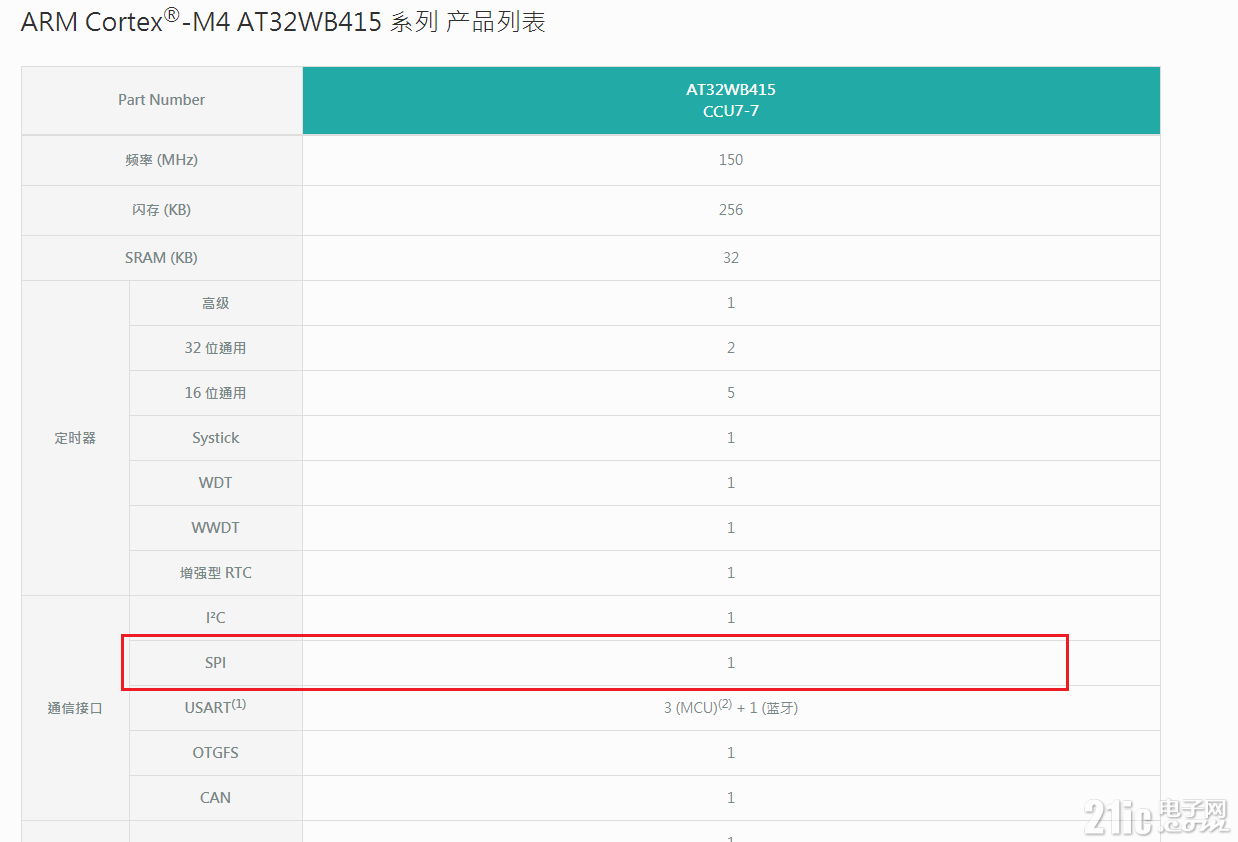
Task: Click the SRAM value "32"
Action: click(x=731, y=258)
